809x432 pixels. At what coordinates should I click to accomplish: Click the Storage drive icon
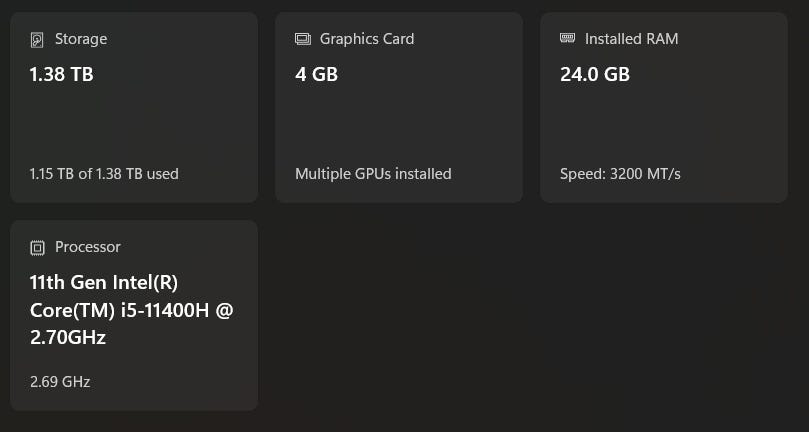point(37,40)
